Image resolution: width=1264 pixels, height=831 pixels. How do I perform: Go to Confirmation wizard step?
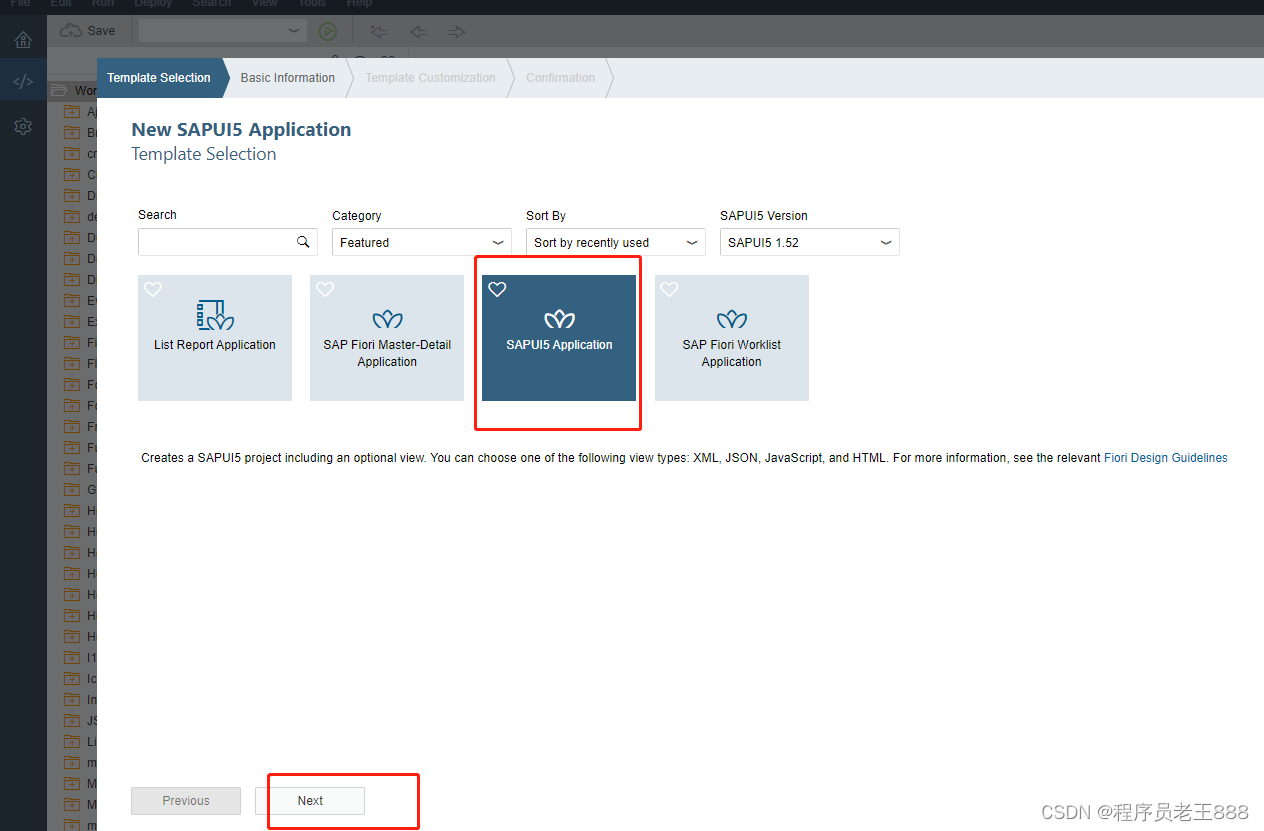561,78
